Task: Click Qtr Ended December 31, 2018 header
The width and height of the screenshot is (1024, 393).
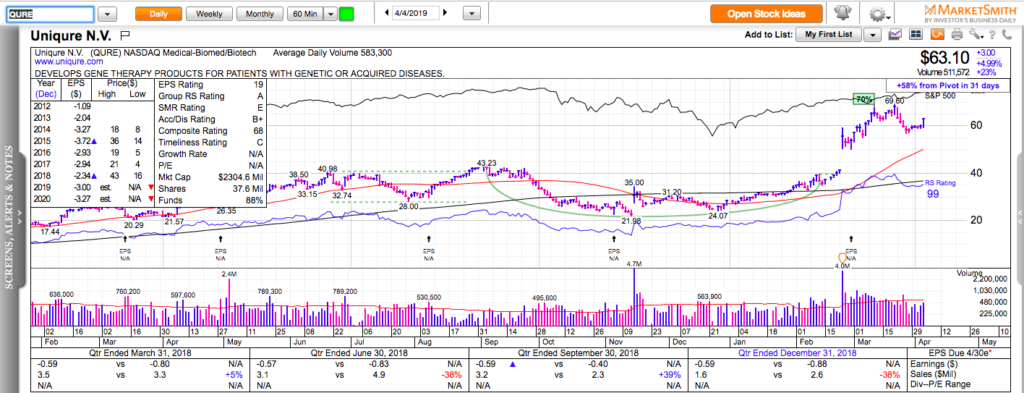Action: 788,353
